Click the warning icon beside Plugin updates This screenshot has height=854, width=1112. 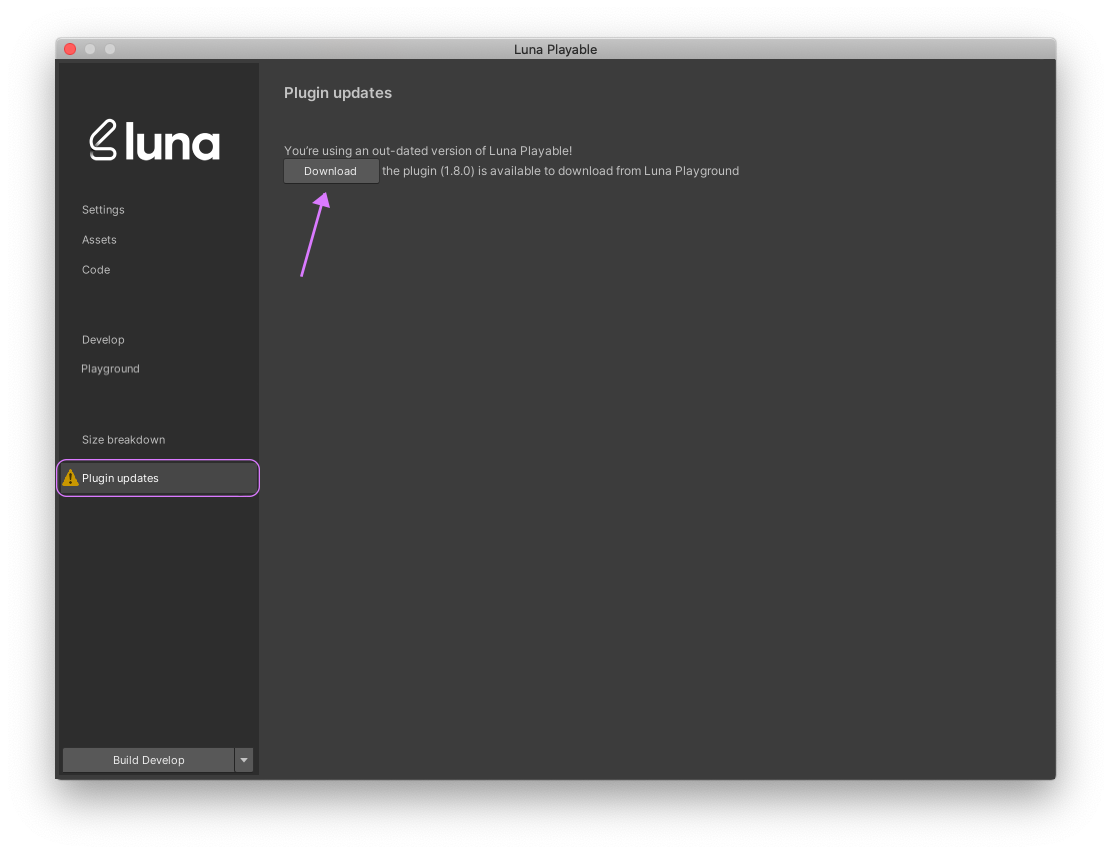(70, 478)
